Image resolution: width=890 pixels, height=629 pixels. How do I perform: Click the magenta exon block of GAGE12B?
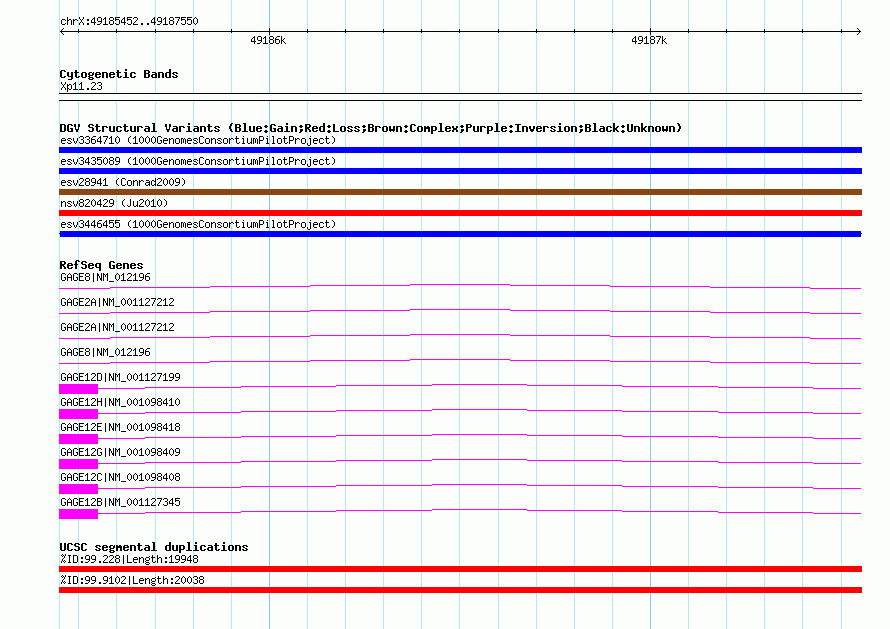click(78, 514)
